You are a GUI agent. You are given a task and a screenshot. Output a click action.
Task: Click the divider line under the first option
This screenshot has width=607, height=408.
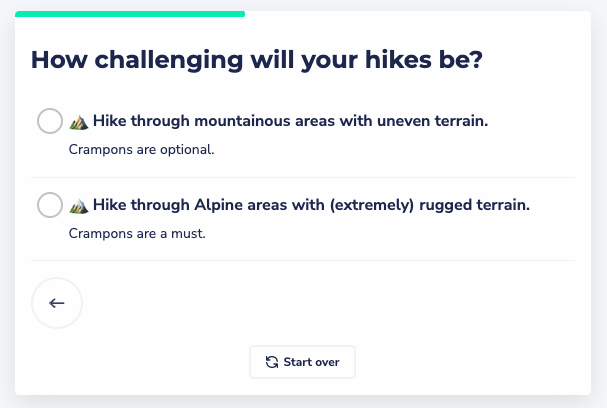(303, 178)
